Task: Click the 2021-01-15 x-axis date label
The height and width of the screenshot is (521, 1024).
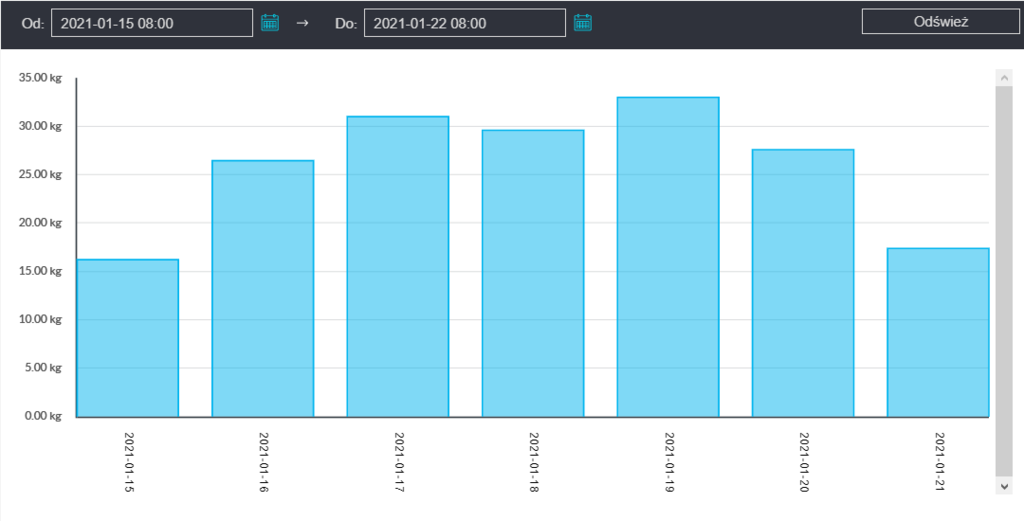Action: point(129,463)
